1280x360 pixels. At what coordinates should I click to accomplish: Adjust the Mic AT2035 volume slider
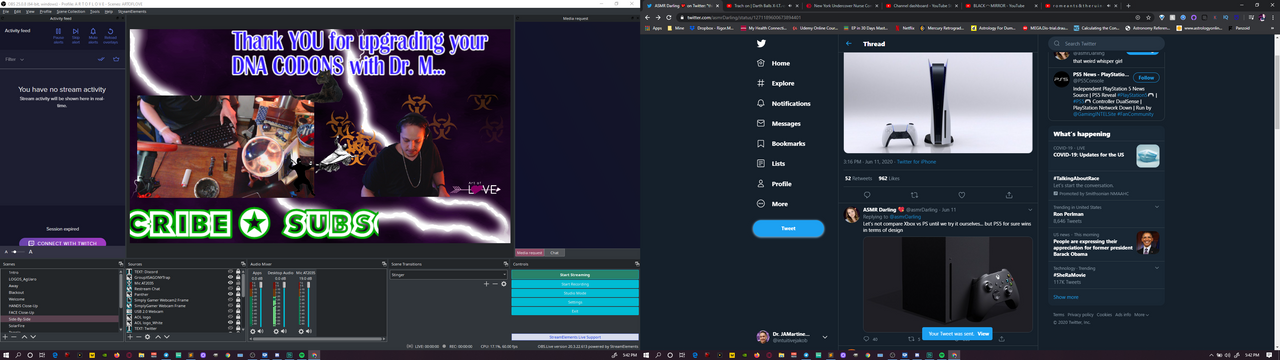tap(308, 304)
